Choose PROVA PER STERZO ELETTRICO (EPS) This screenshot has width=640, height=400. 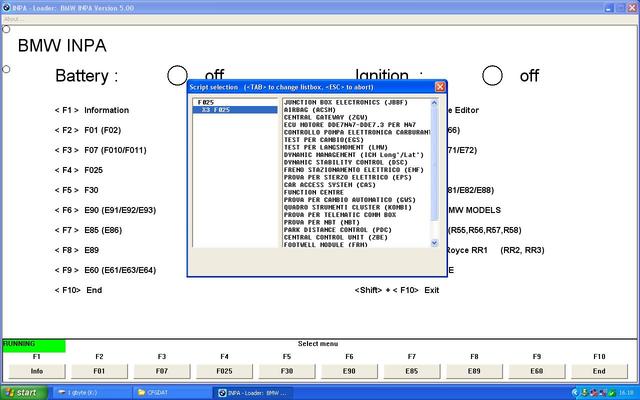(348, 177)
